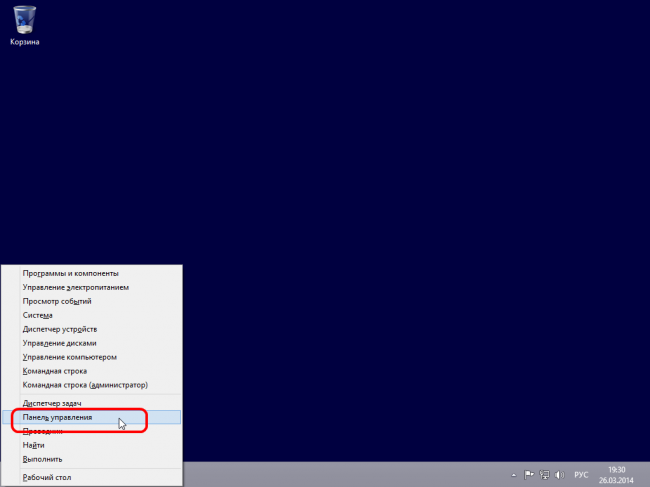This screenshot has height=487, width=650.
Task: Open Диспетчер устройств from the menu
Action: click(60, 329)
